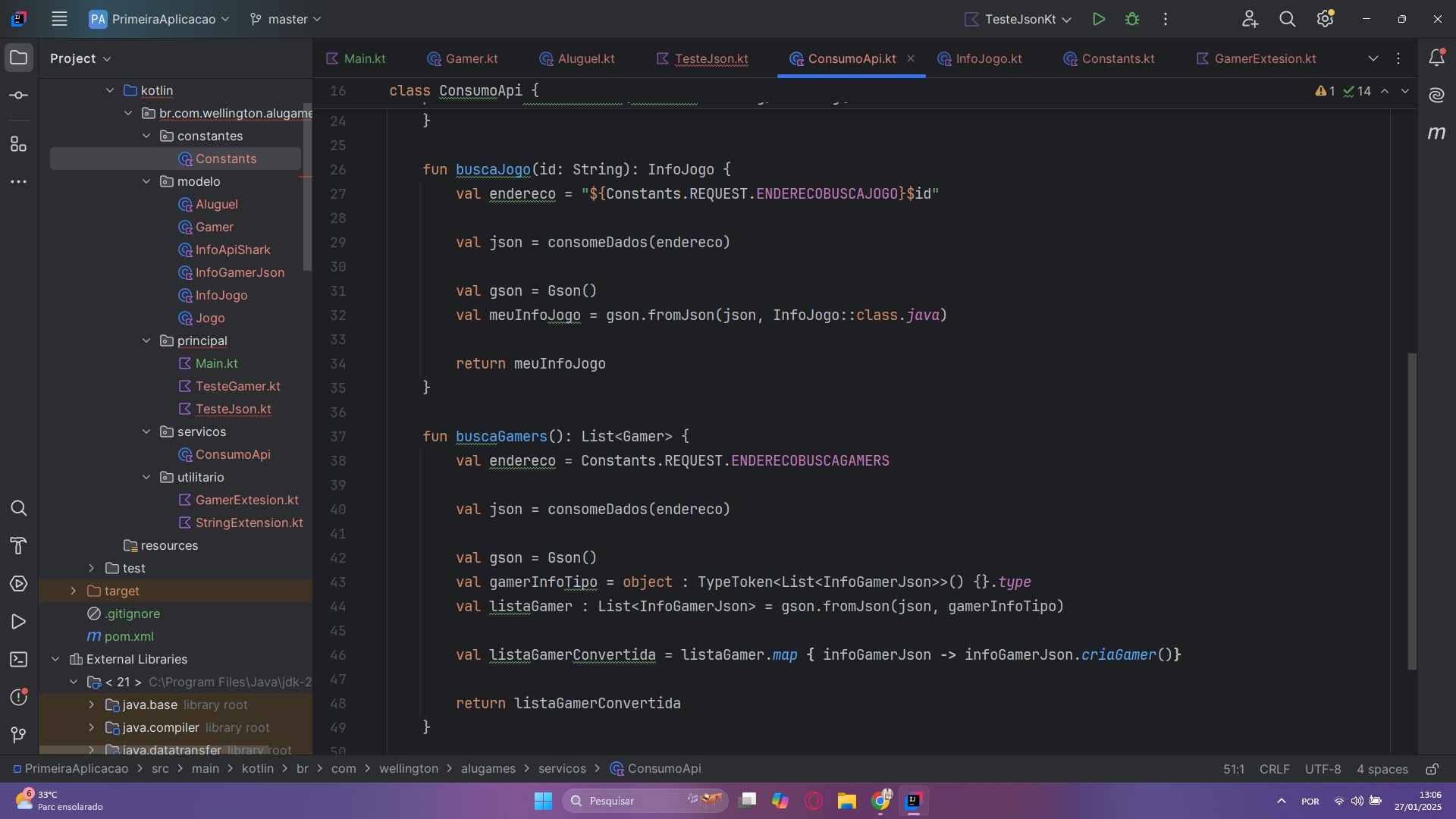This screenshot has width=1456, height=819.
Task: Switch to the Constants.kt editor tab
Action: (1109, 58)
